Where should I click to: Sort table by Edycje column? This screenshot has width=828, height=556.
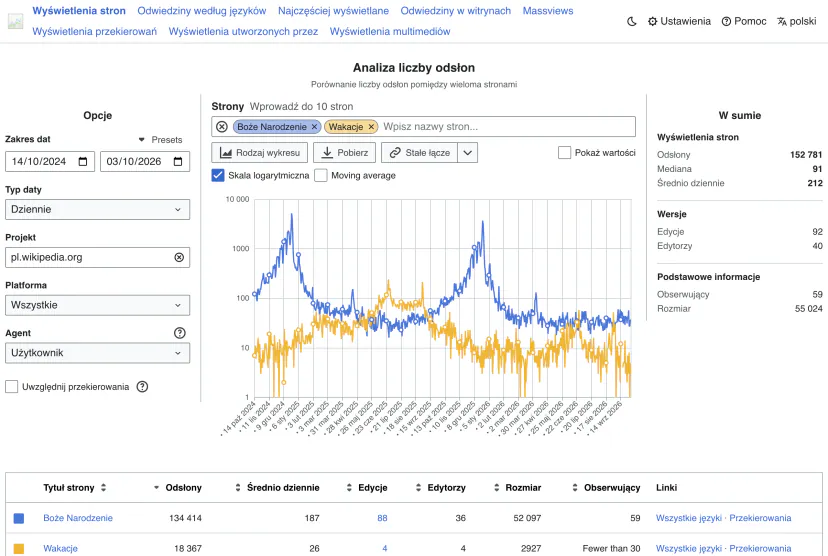(x=367, y=487)
